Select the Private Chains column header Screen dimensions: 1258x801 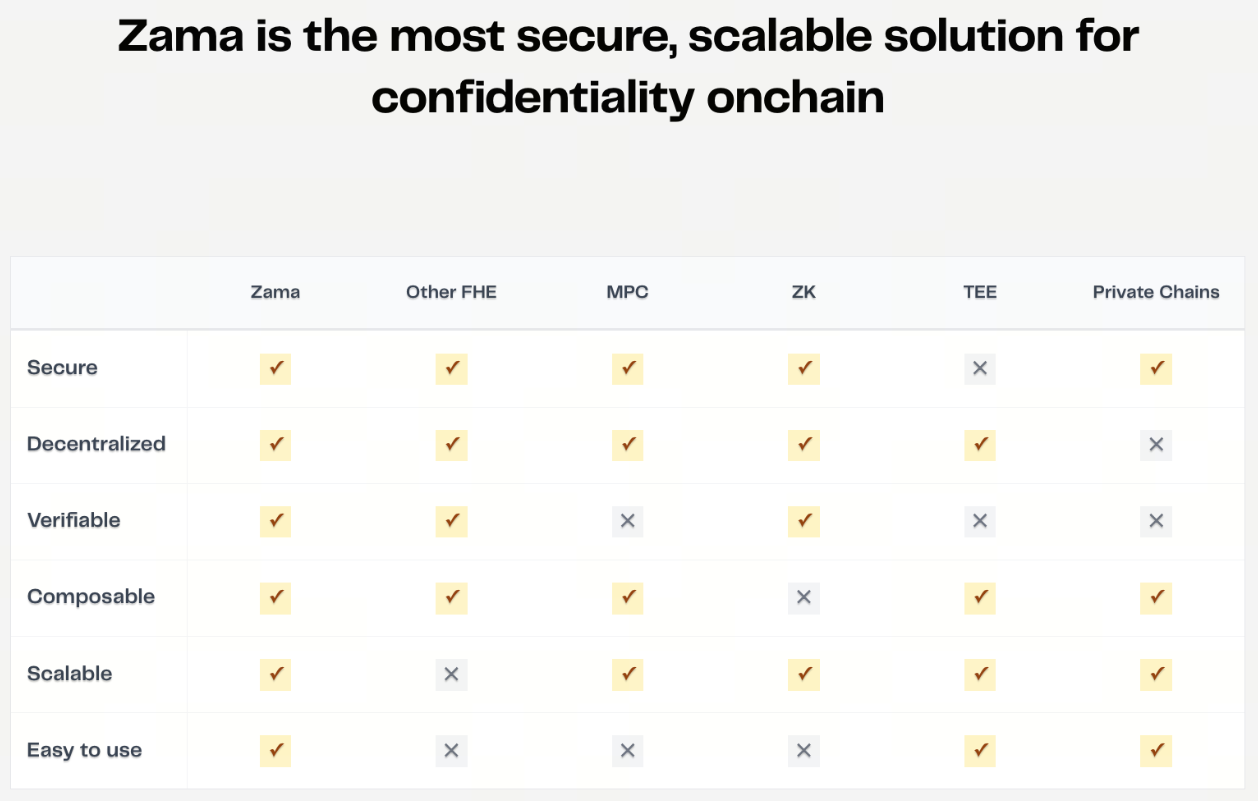(1156, 292)
